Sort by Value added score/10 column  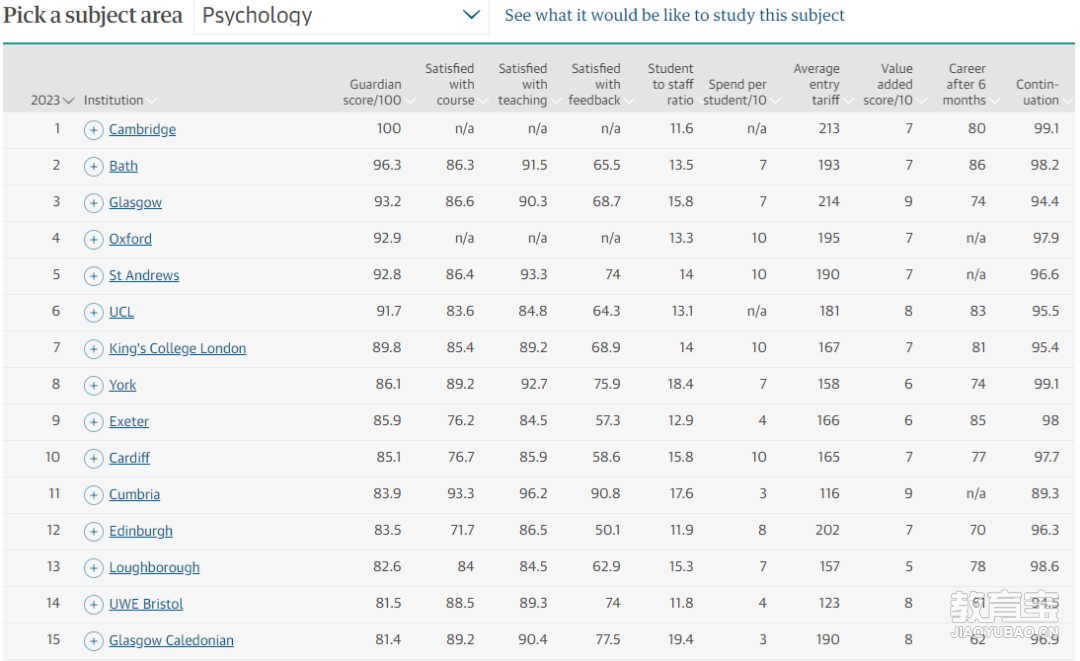893,84
